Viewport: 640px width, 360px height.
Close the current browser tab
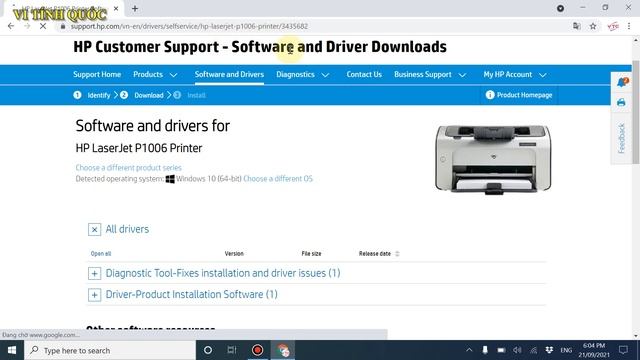click(x=116, y=8)
